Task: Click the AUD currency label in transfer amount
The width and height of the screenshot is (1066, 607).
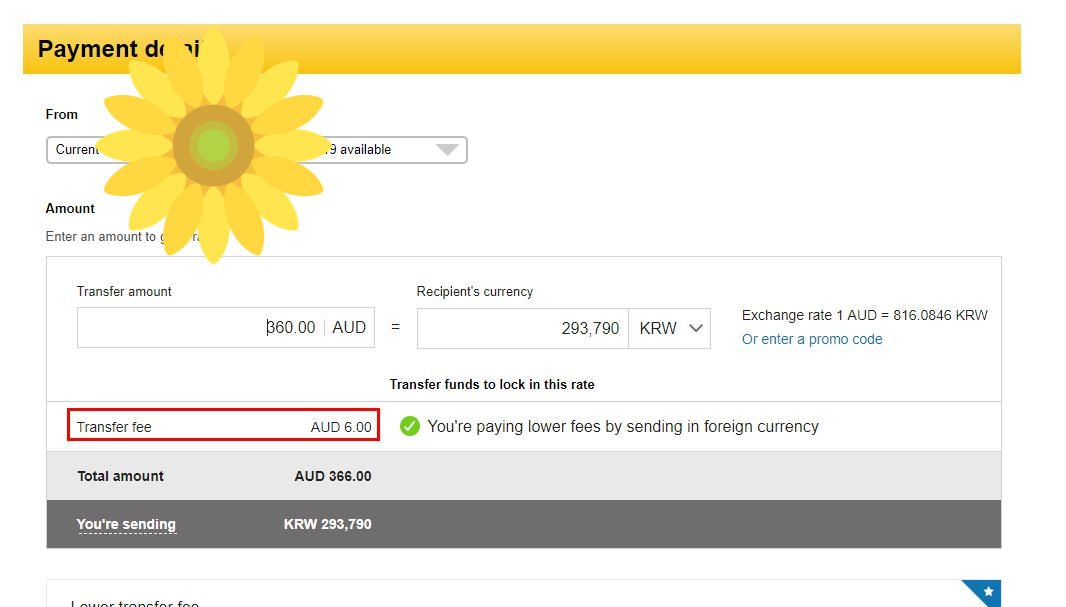Action: click(x=349, y=328)
